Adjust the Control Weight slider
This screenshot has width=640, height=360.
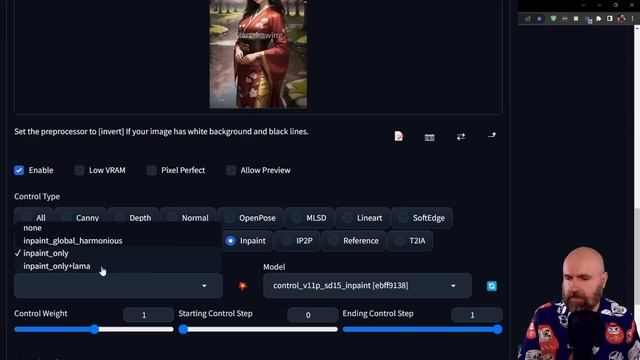[94, 329]
